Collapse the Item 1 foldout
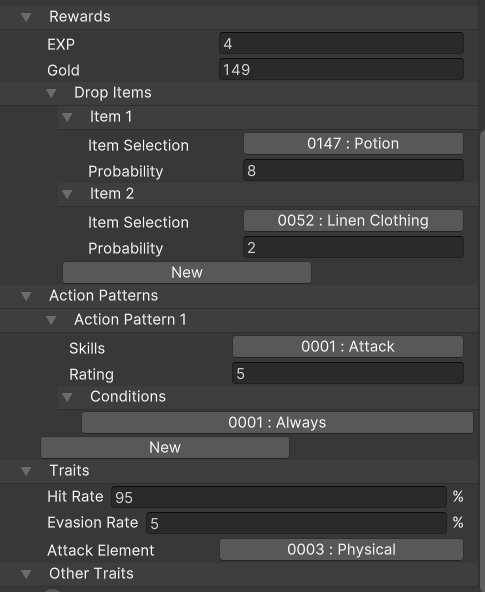The height and width of the screenshot is (592, 485). click(67, 117)
